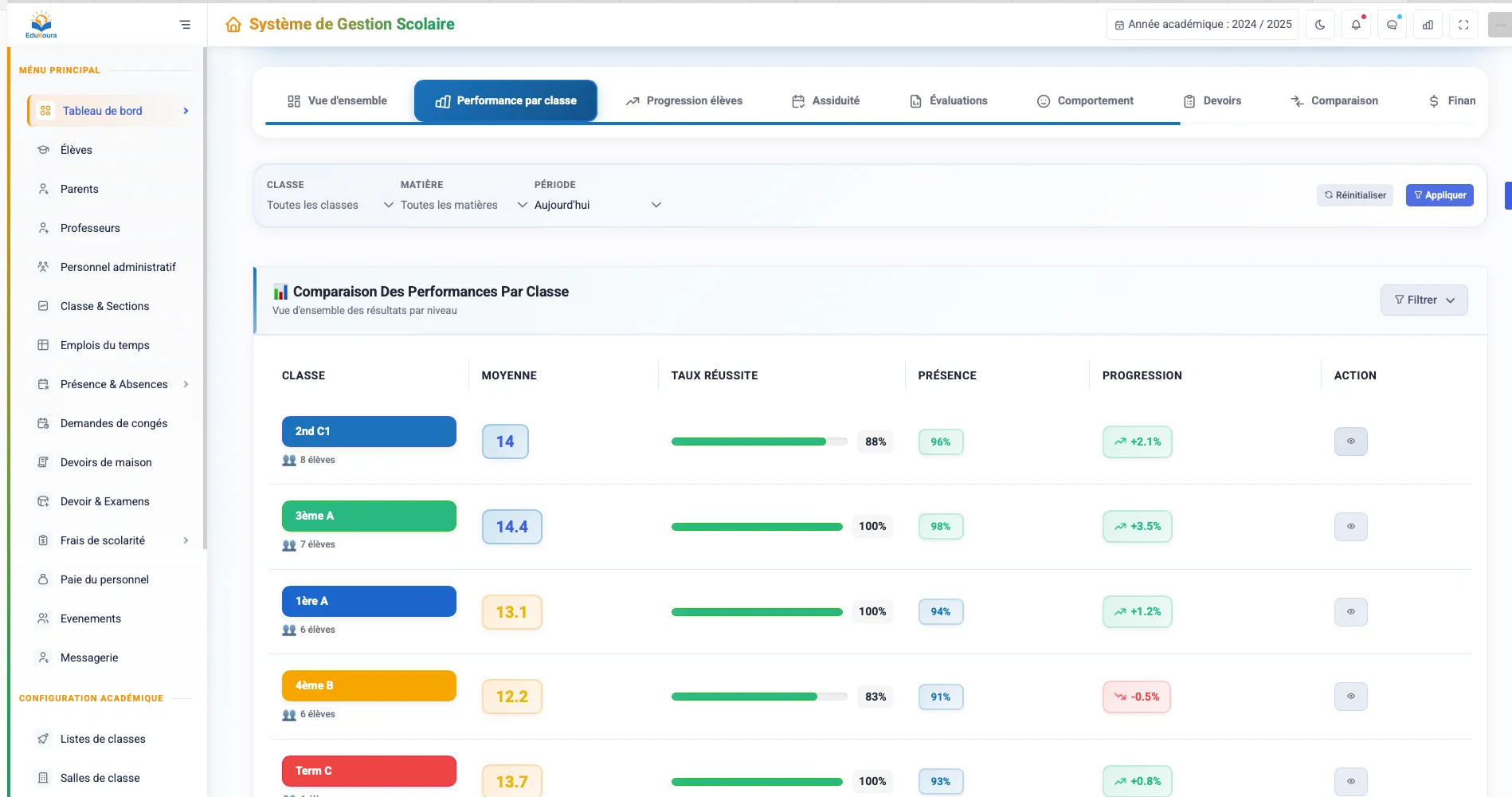Switch to the Assiduité tab
The image size is (1512, 797).
pyautogui.click(x=825, y=101)
